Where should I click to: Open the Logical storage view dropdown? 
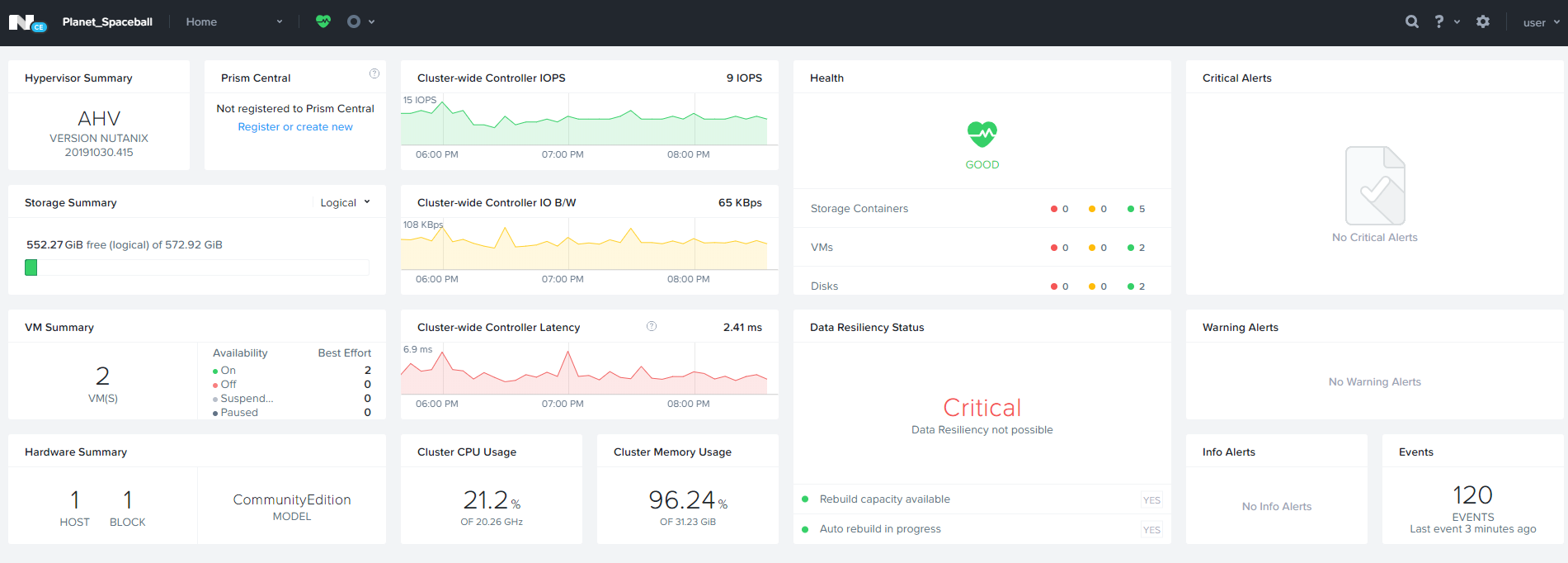coord(345,202)
